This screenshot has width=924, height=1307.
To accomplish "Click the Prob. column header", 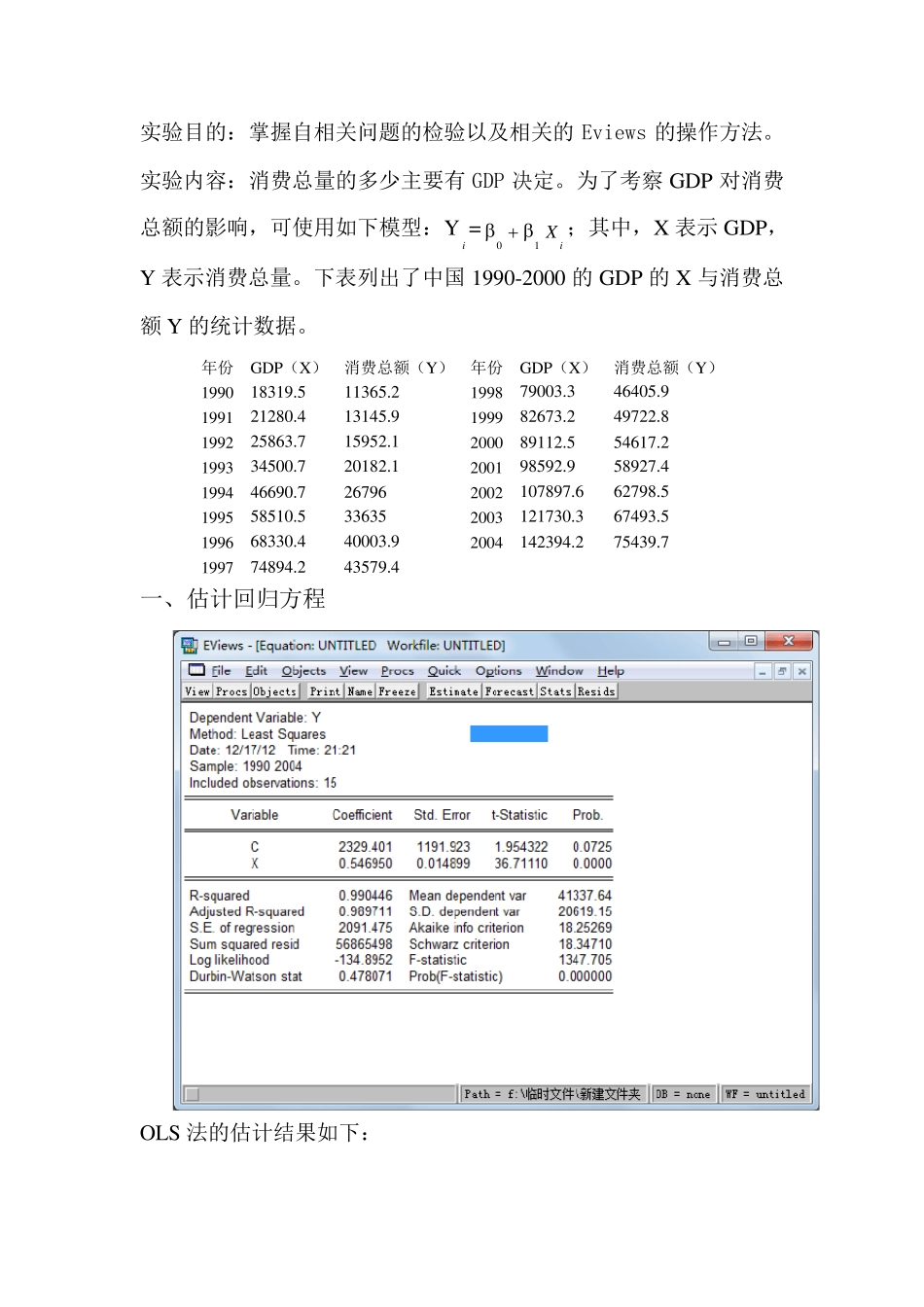I will (587, 815).
